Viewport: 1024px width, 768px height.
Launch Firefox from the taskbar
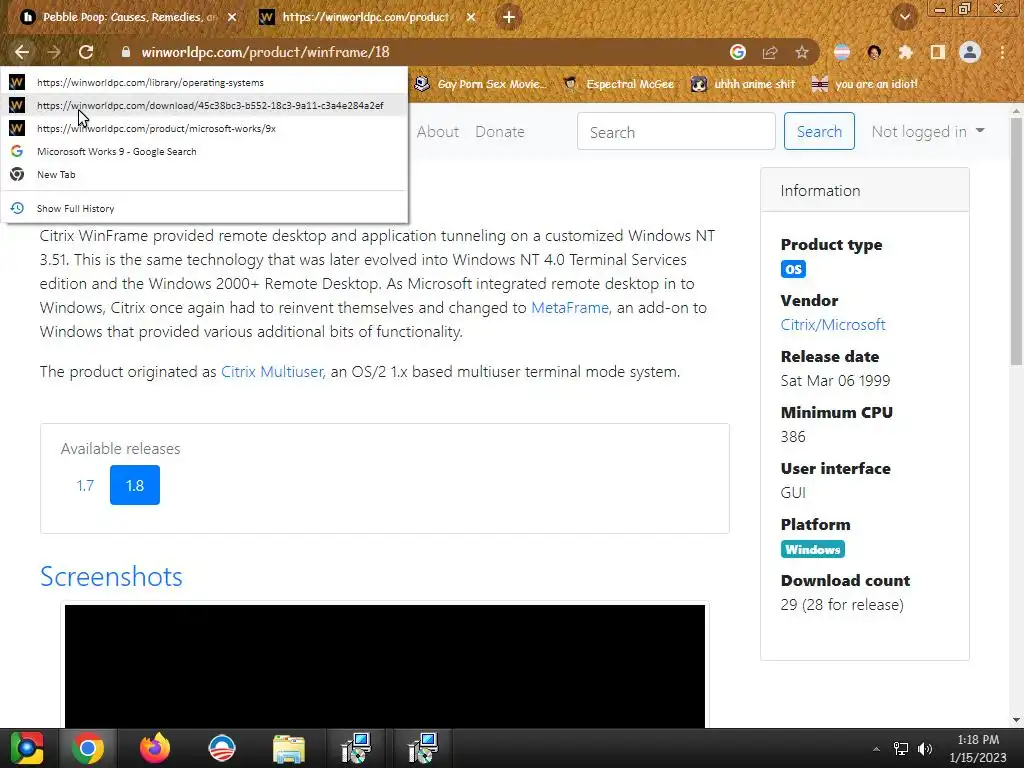point(155,748)
